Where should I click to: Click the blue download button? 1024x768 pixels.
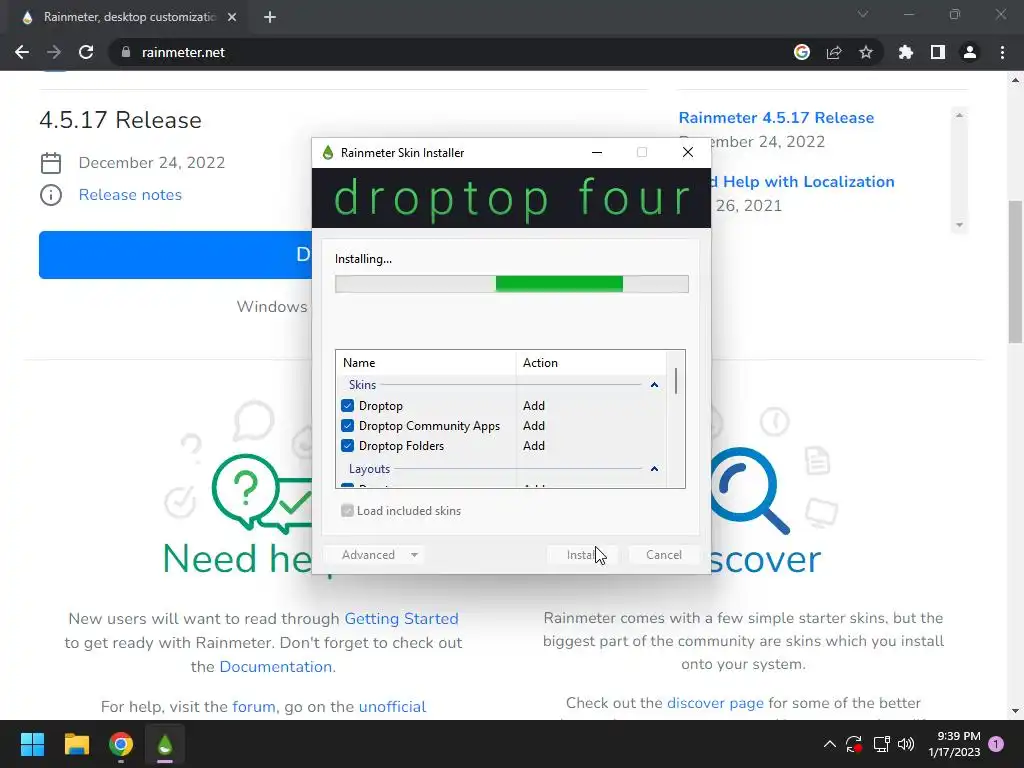pos(175,255)
